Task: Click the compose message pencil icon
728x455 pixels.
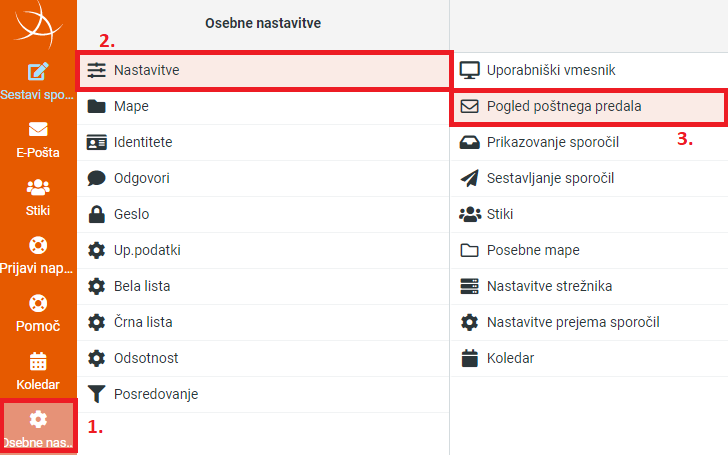Action: click(38, 72)
